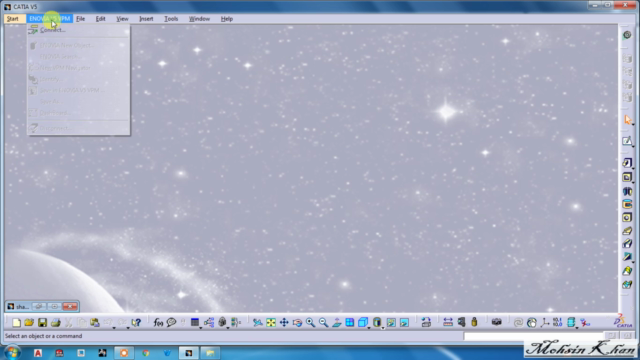This screenshot has height=360, width=640.
Task: Open the Redo history dropdown arrow
Action: (x=128, y=327)
